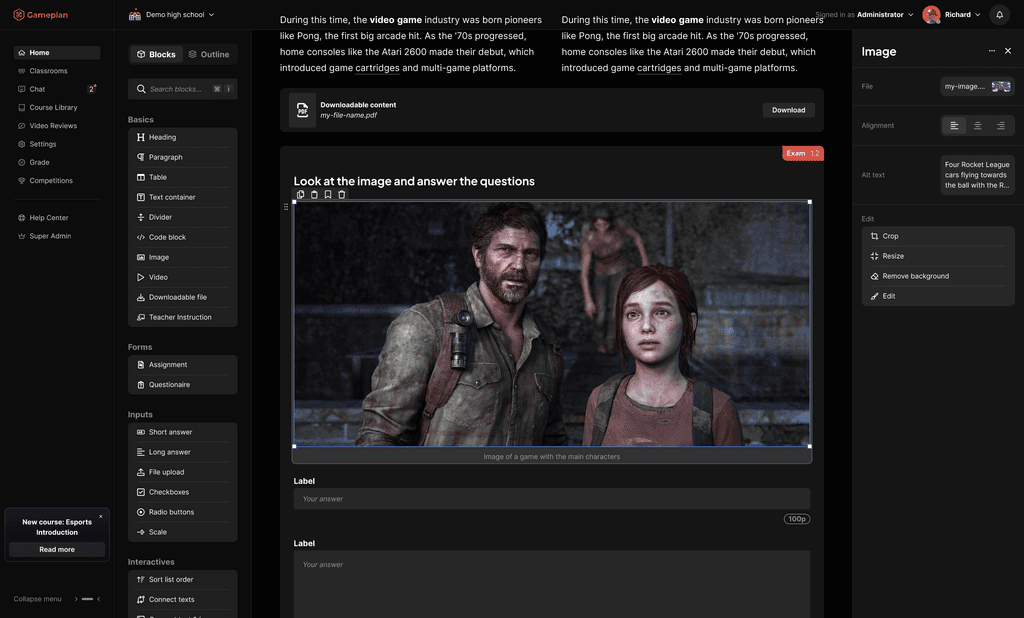Choose Crop in the Edit section

coord(938,236)
